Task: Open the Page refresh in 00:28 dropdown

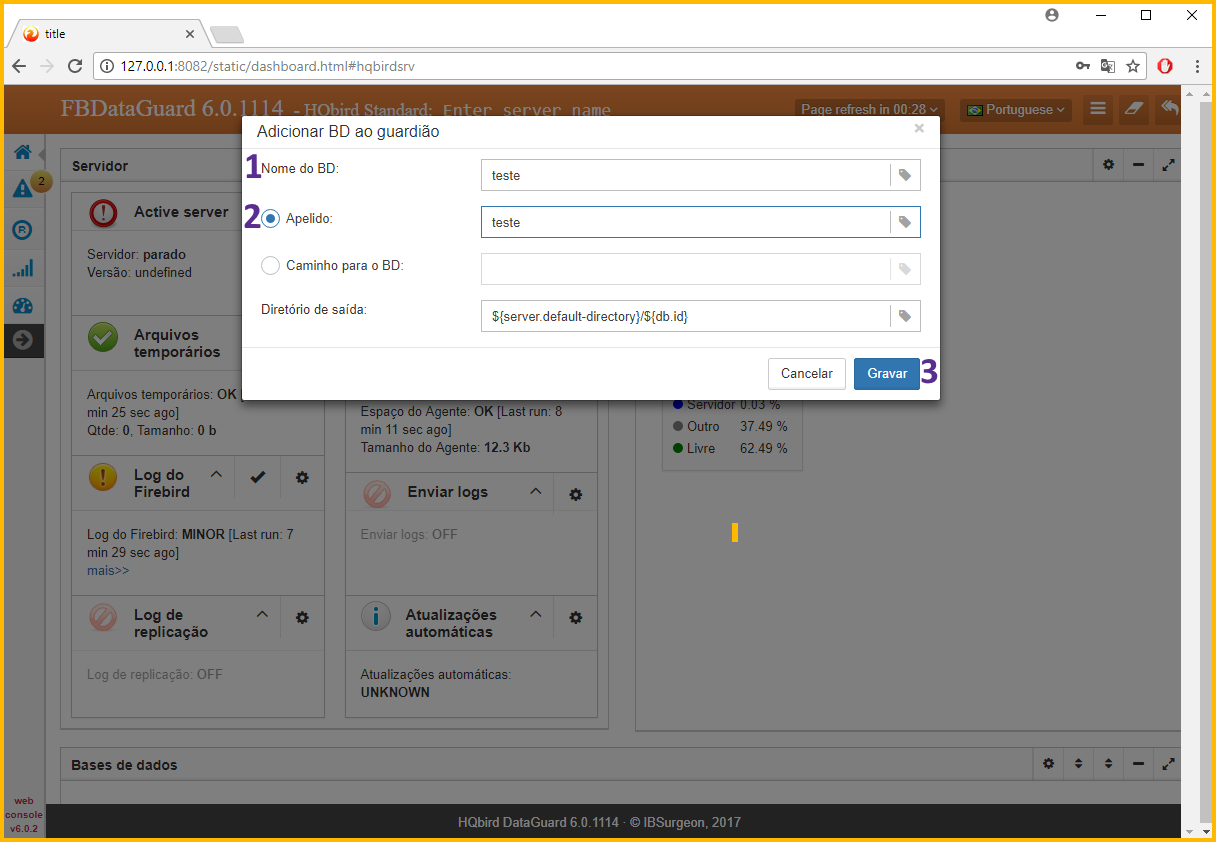Action: [x=870, y=109]
